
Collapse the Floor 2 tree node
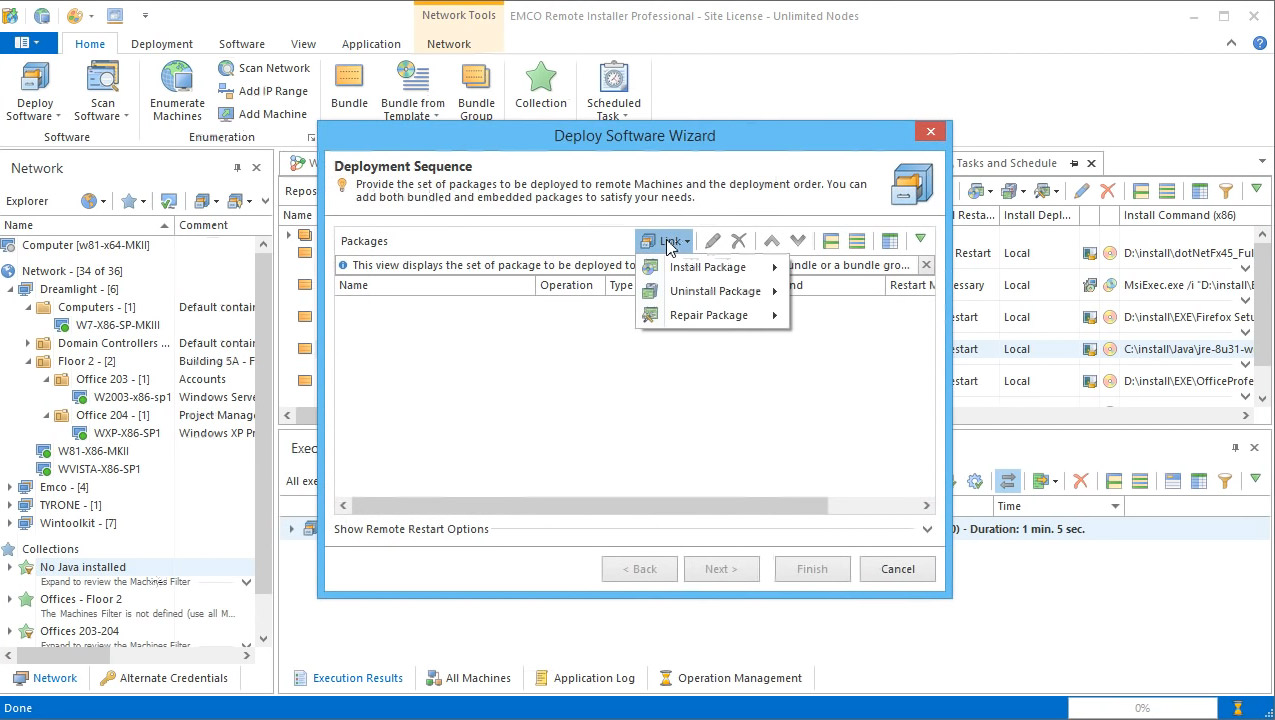click(x=29, y=361)
